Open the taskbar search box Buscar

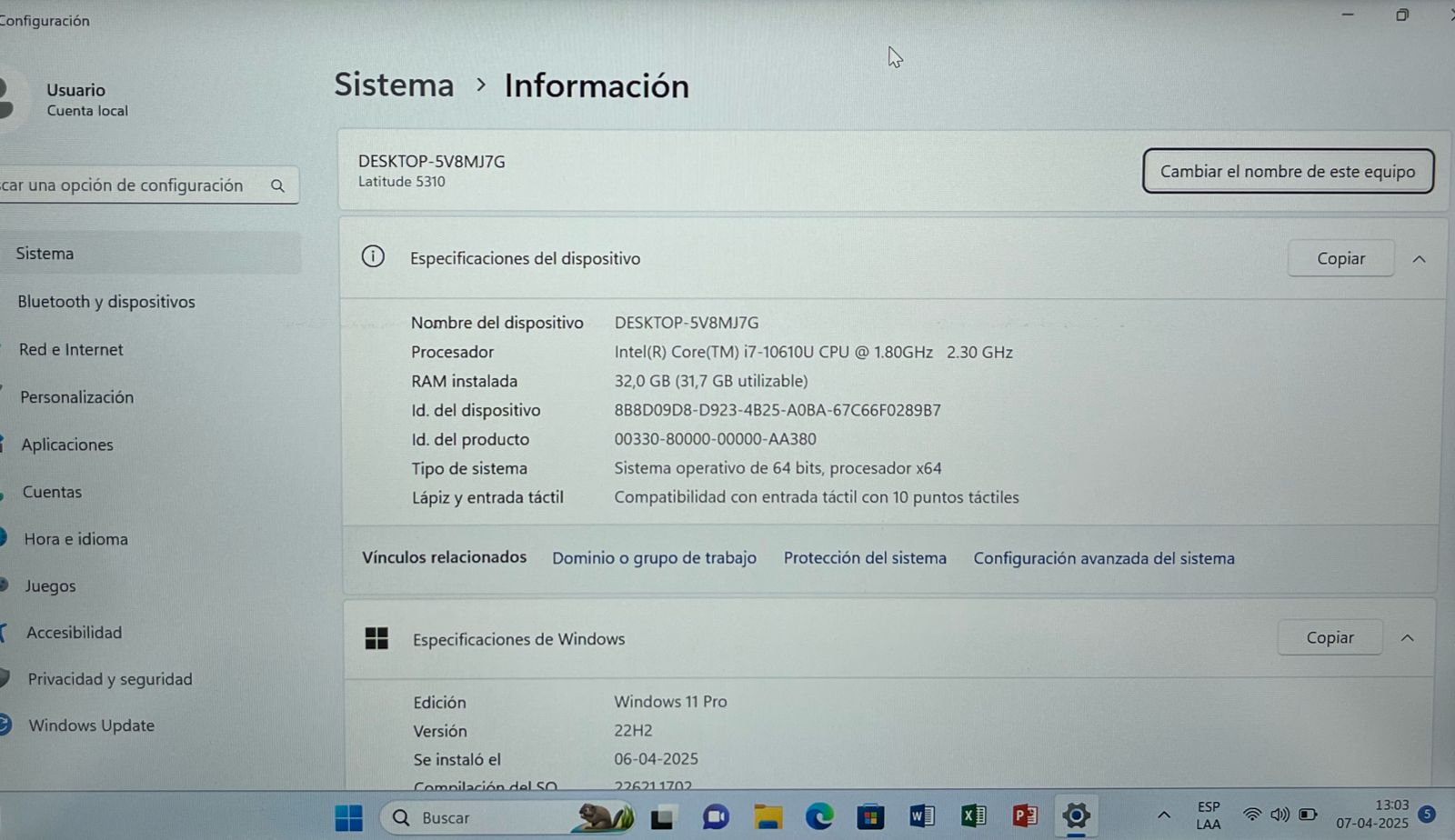pos(507,817)
